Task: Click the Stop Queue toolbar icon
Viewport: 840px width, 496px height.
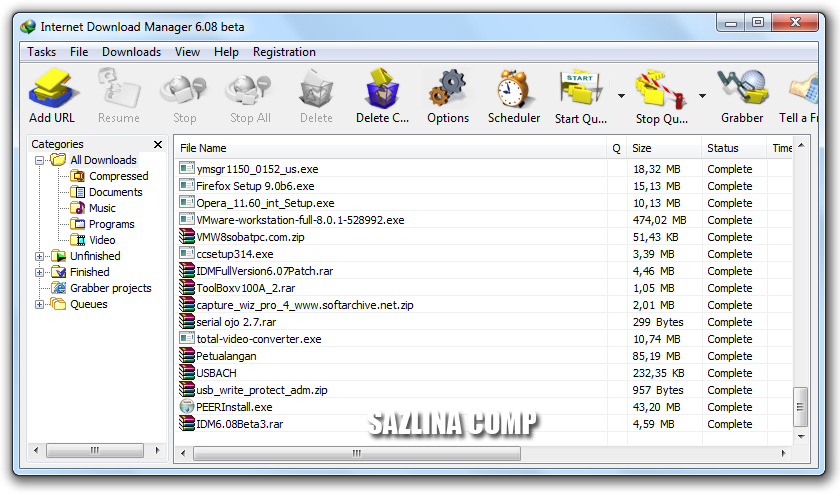Action: click(662, 89)
